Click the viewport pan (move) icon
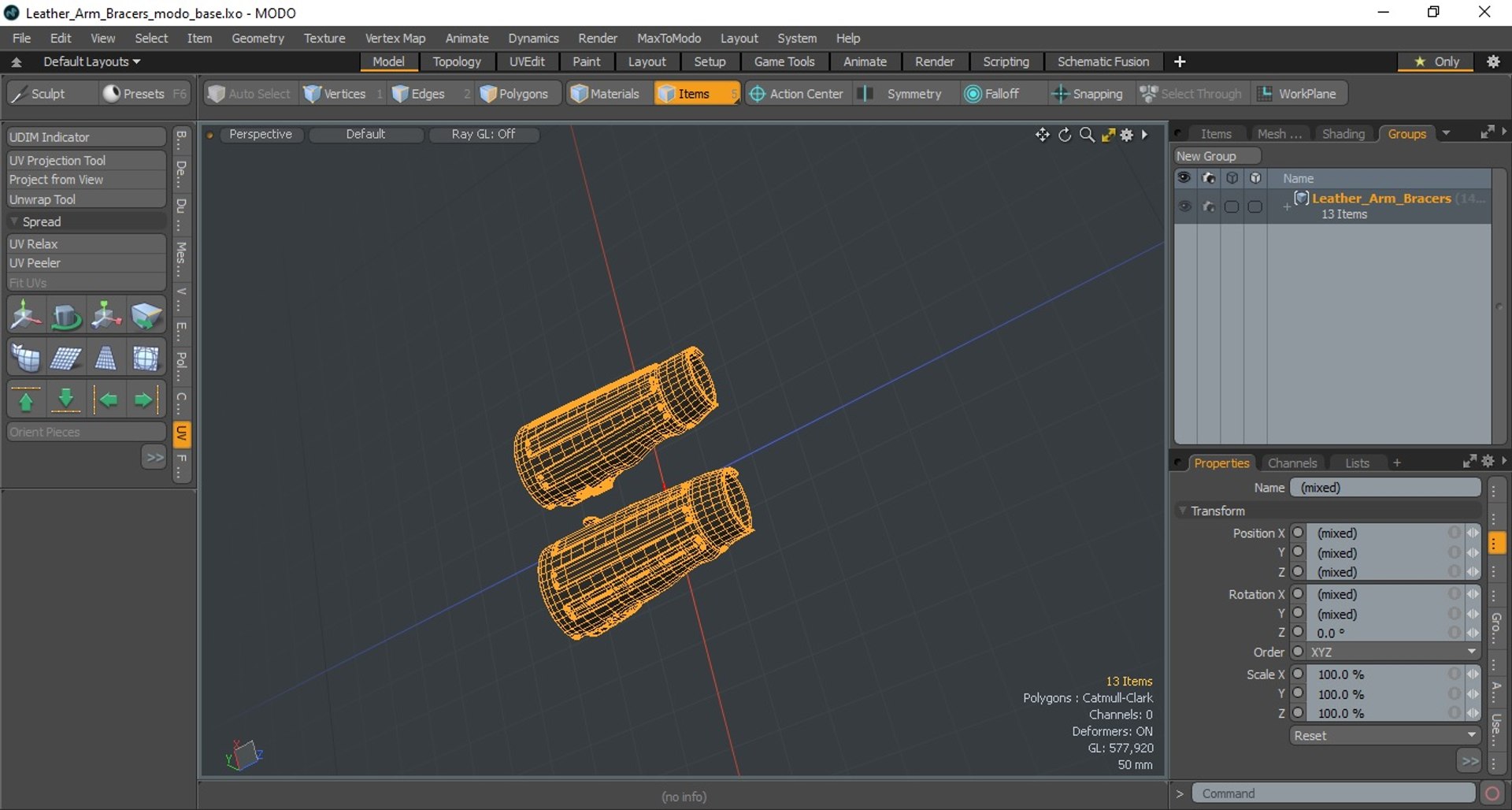 [1042, 135]
